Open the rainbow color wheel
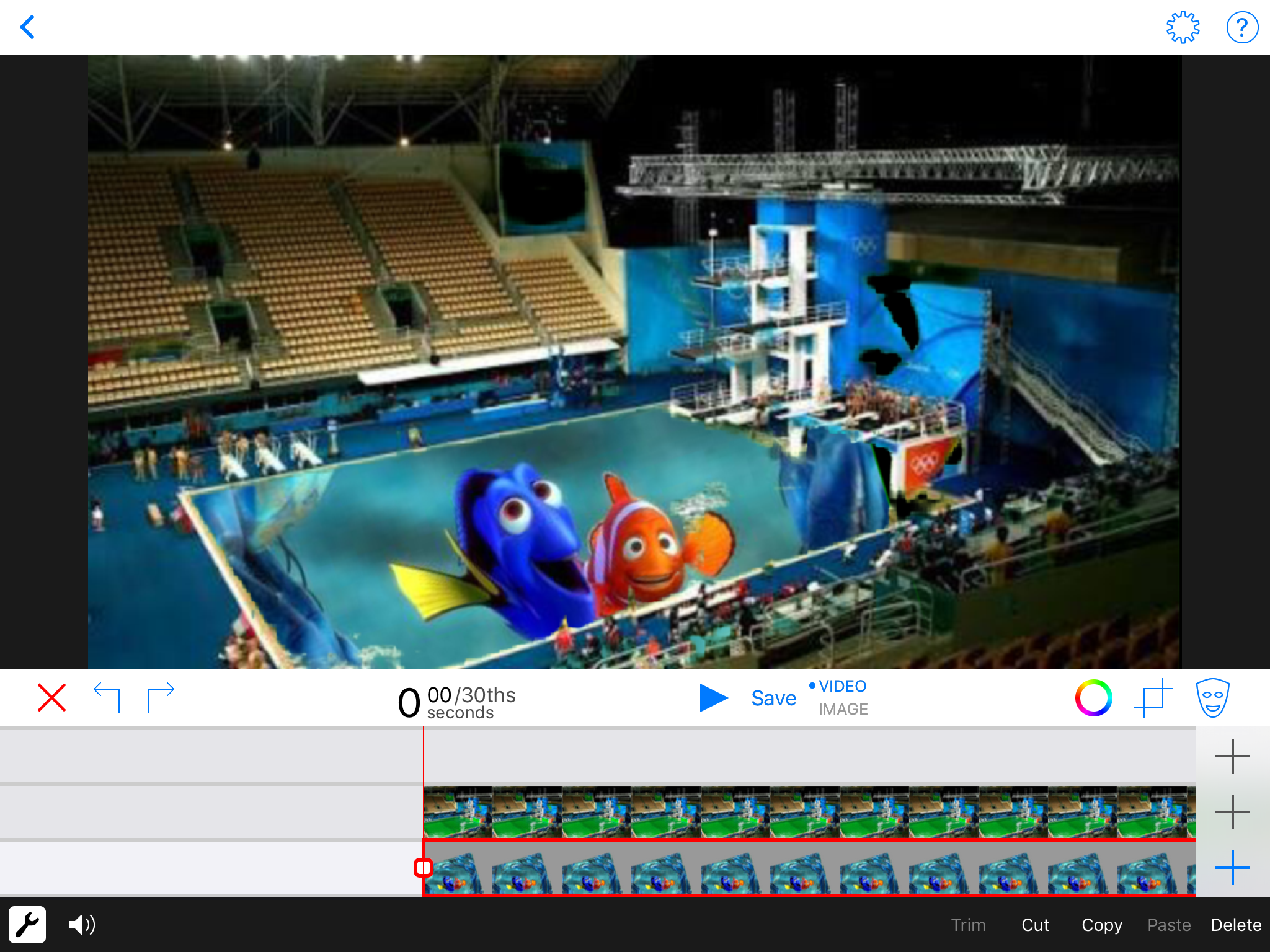The height and width of the screenshot is (952, 1270). point(1093,699)
